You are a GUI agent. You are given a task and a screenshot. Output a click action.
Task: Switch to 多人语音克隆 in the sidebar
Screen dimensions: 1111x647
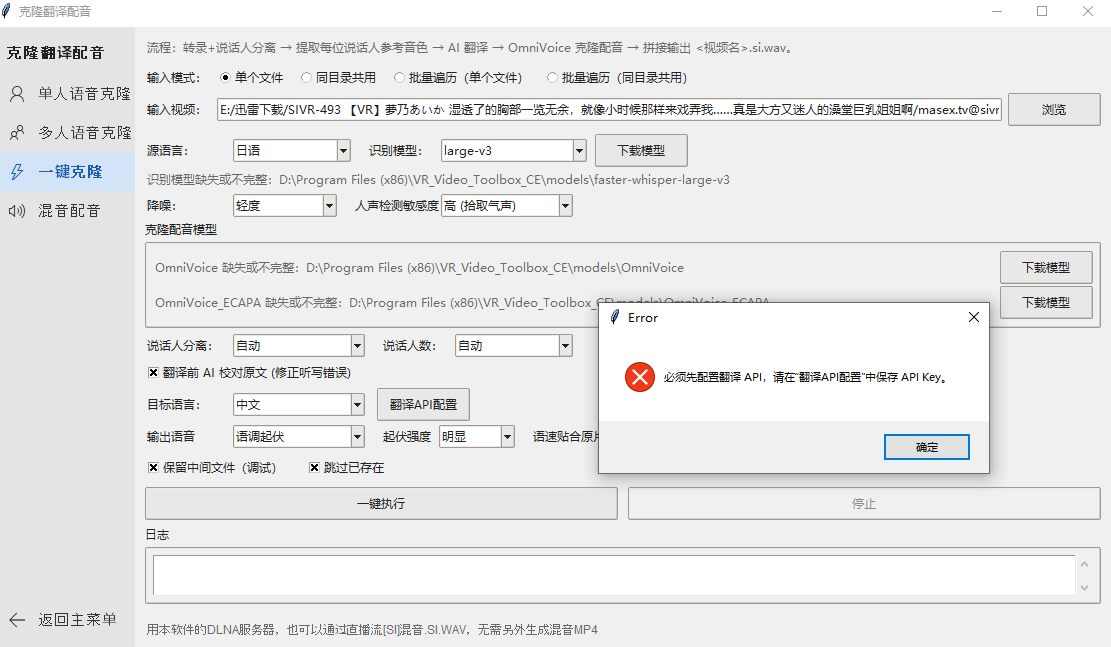click(x=67, y=133)
